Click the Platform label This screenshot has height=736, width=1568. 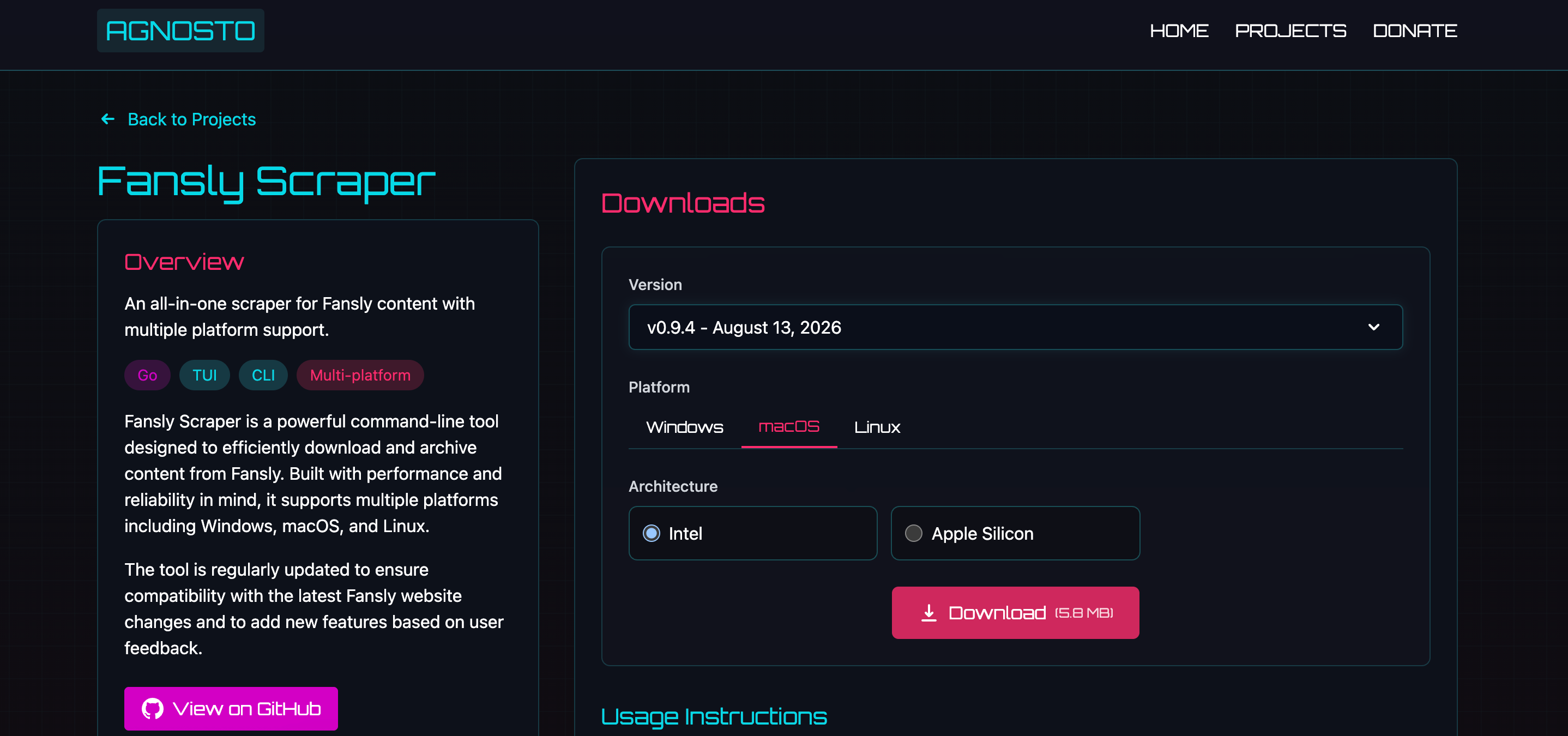coord(659,387)
